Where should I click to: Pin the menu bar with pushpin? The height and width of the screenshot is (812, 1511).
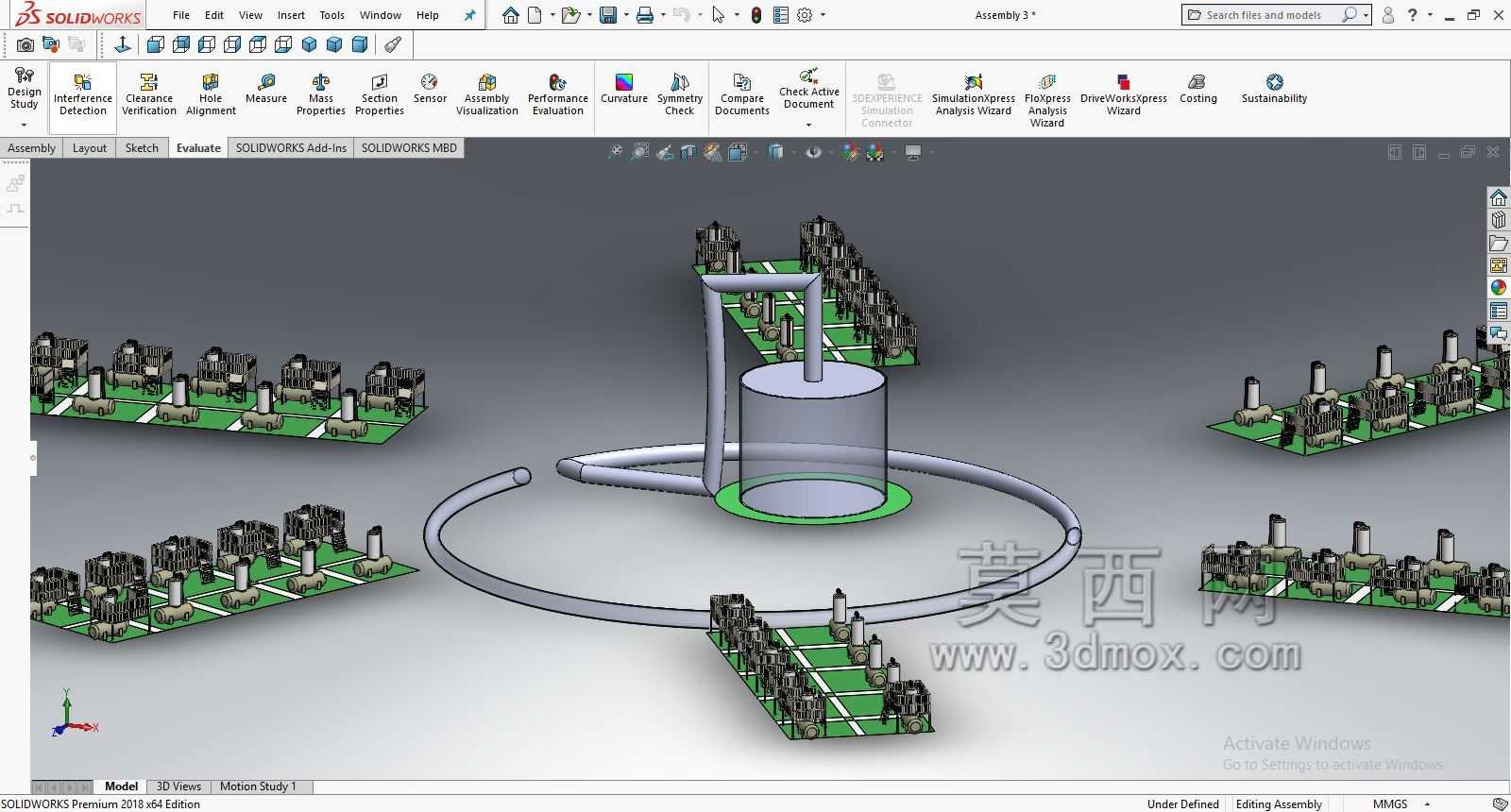pos(469,15)
